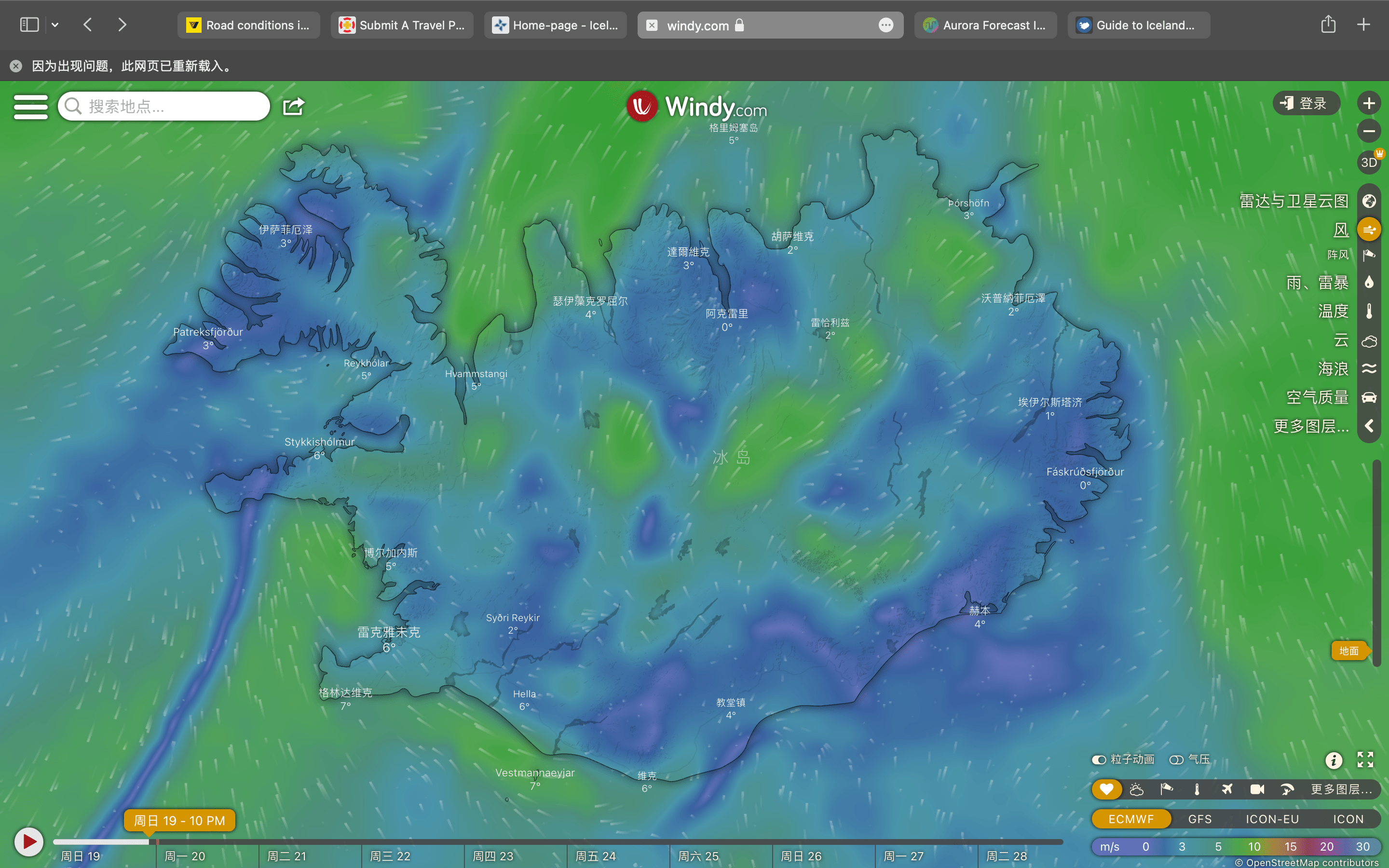The width and height of the screenshot is (1389, 868).
Task: Go forward to next page
Action: (x=122, y=25)
